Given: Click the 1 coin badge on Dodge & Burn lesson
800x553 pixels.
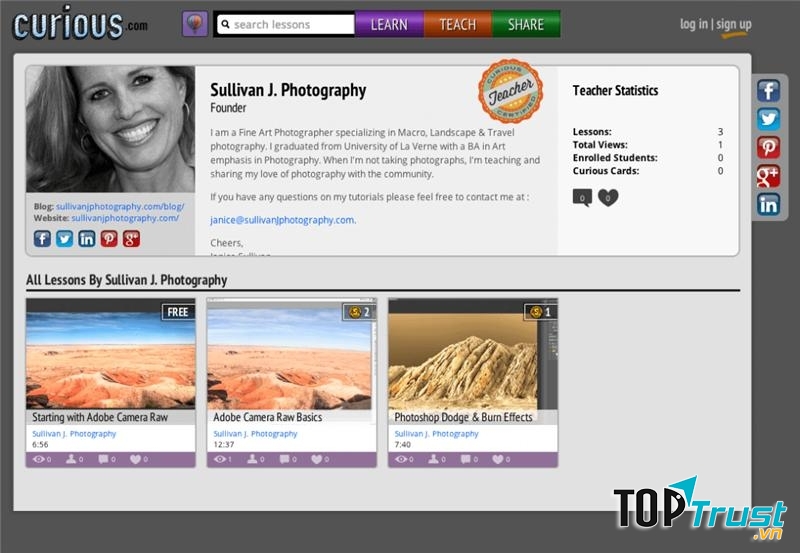Looking at the screenshot, I should point(541,312).
